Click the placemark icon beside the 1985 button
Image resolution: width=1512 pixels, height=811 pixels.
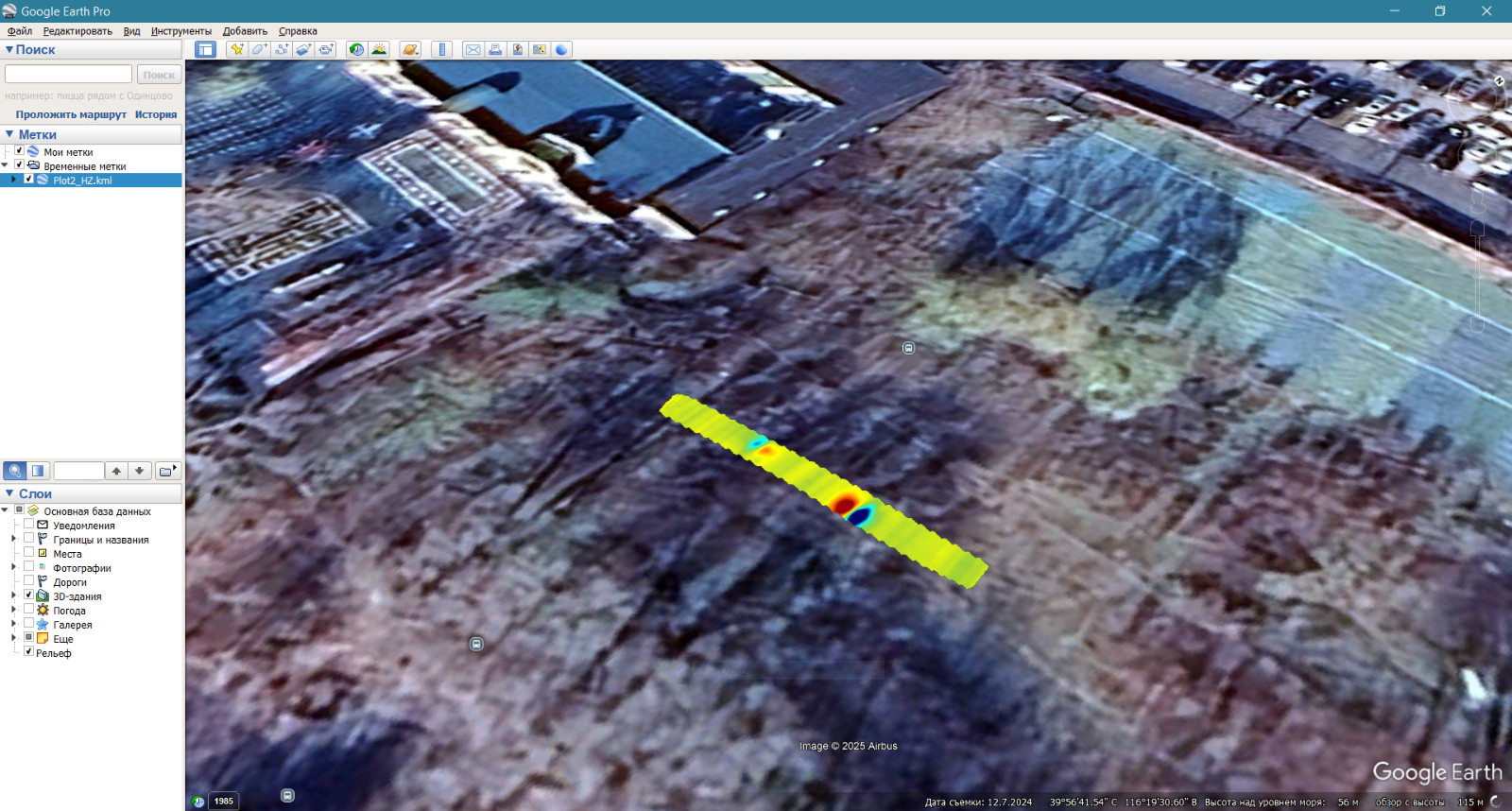[x=287, y=796]
